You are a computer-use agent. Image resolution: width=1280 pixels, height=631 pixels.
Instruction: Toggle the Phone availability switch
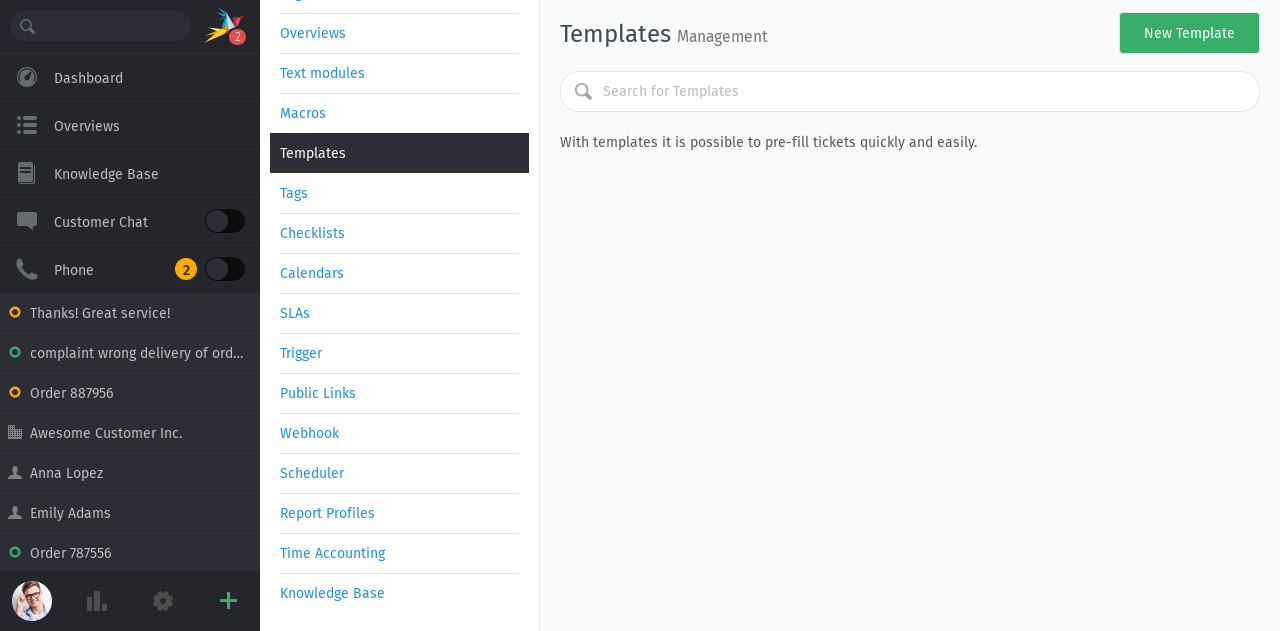[225, 269]
